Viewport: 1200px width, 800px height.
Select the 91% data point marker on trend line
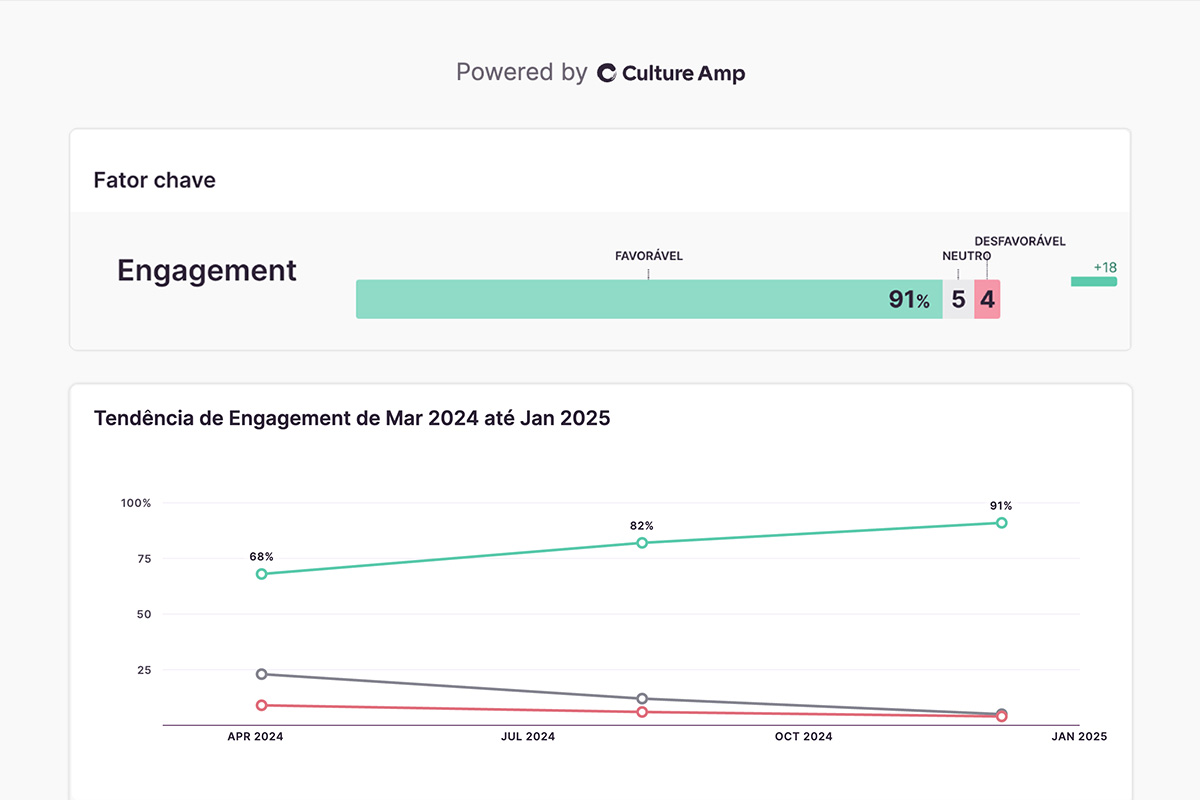(1003, 522)
